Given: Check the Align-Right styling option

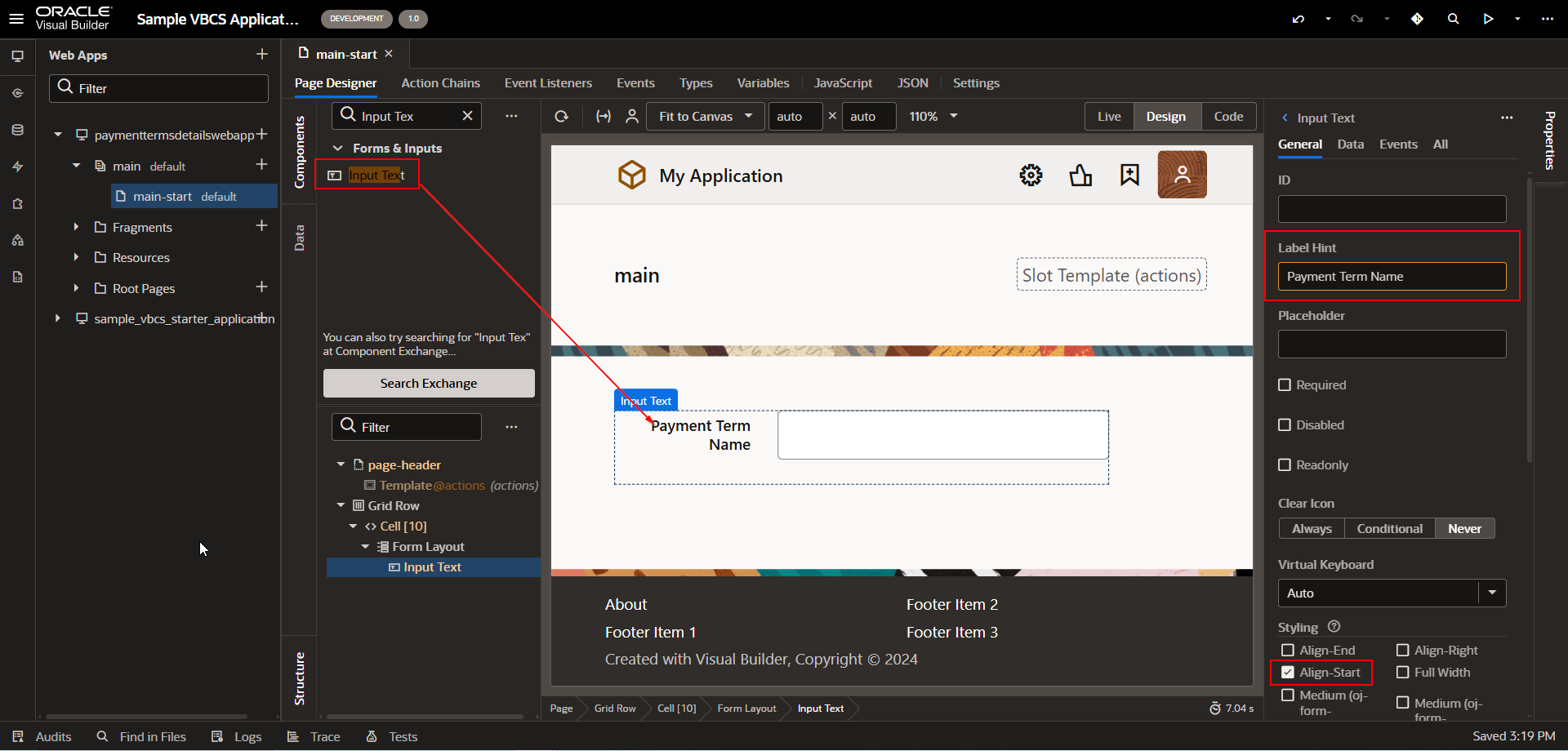Looking at the screenshot, I should coord(1403,651).
